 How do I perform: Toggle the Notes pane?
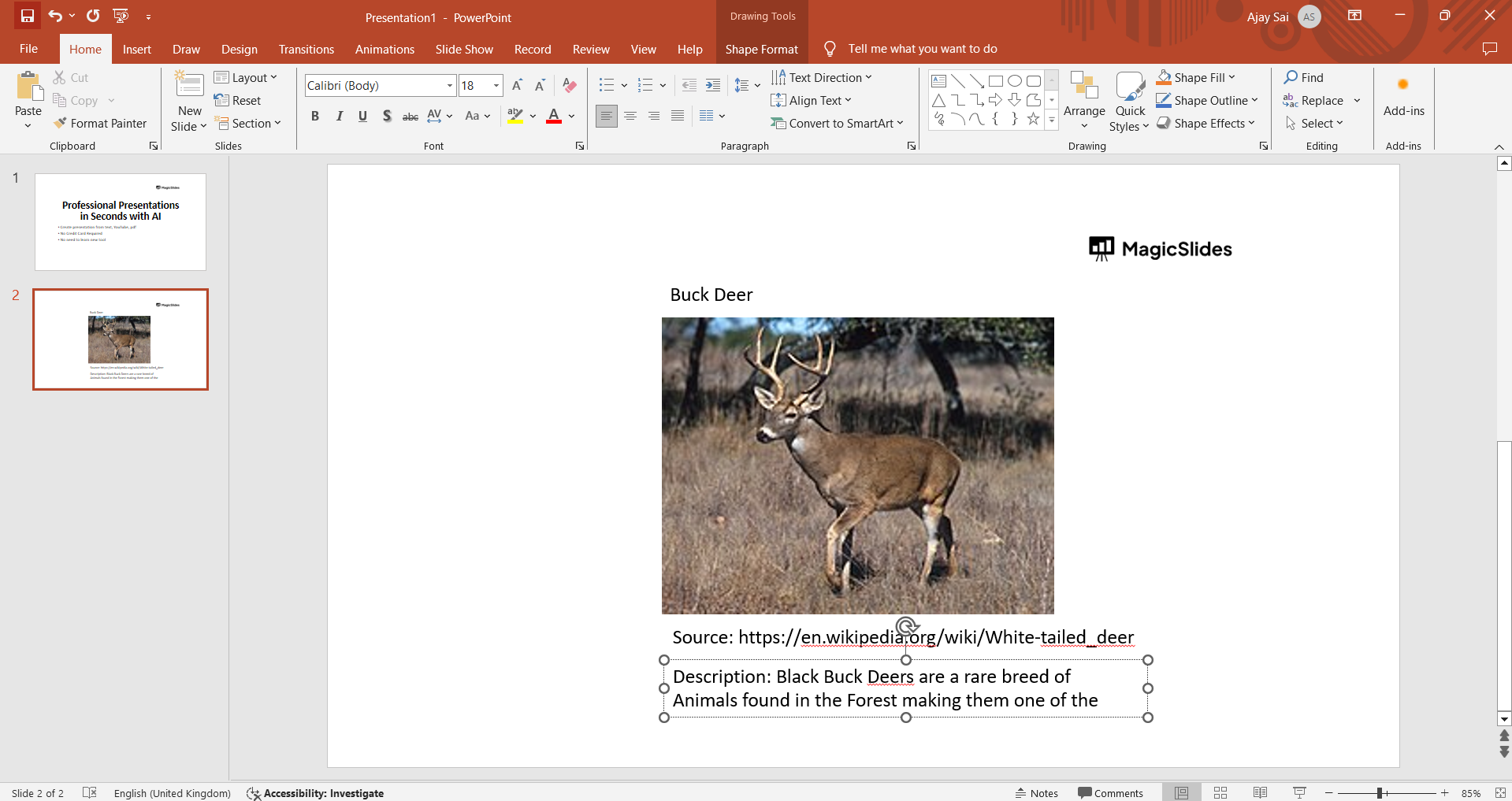(x=1036, y=792)
